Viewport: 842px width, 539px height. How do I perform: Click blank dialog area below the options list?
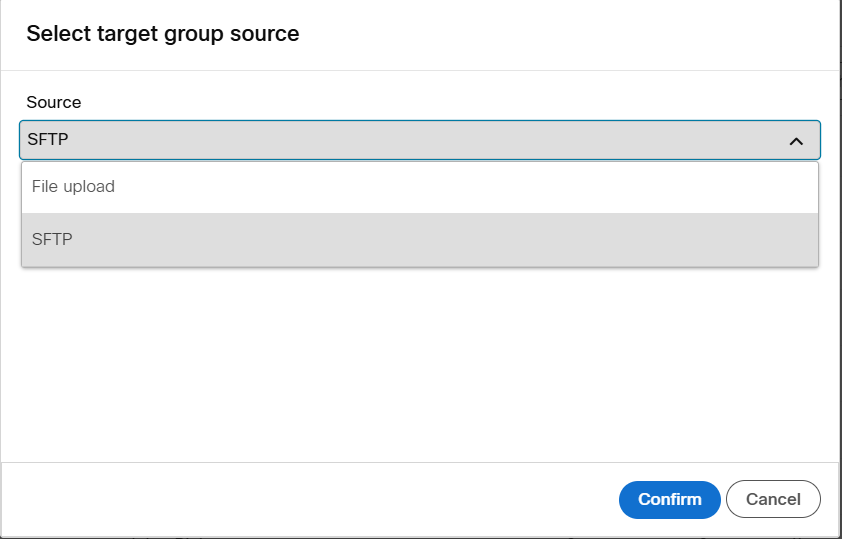click(420, 365)
